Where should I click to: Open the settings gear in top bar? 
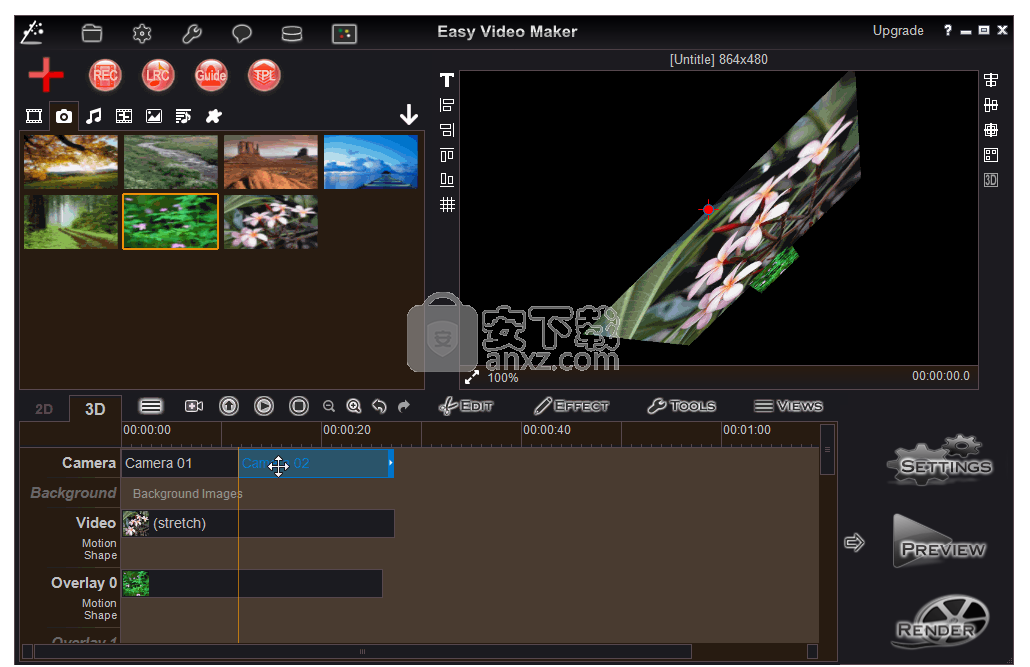(x=142, y=33)
